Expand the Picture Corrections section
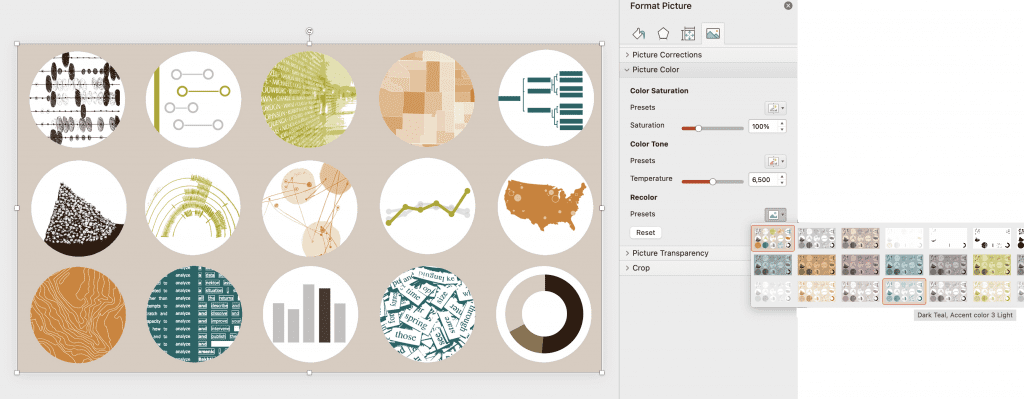Viewport: 1024px width, 399px height. [x=708, y=55]
